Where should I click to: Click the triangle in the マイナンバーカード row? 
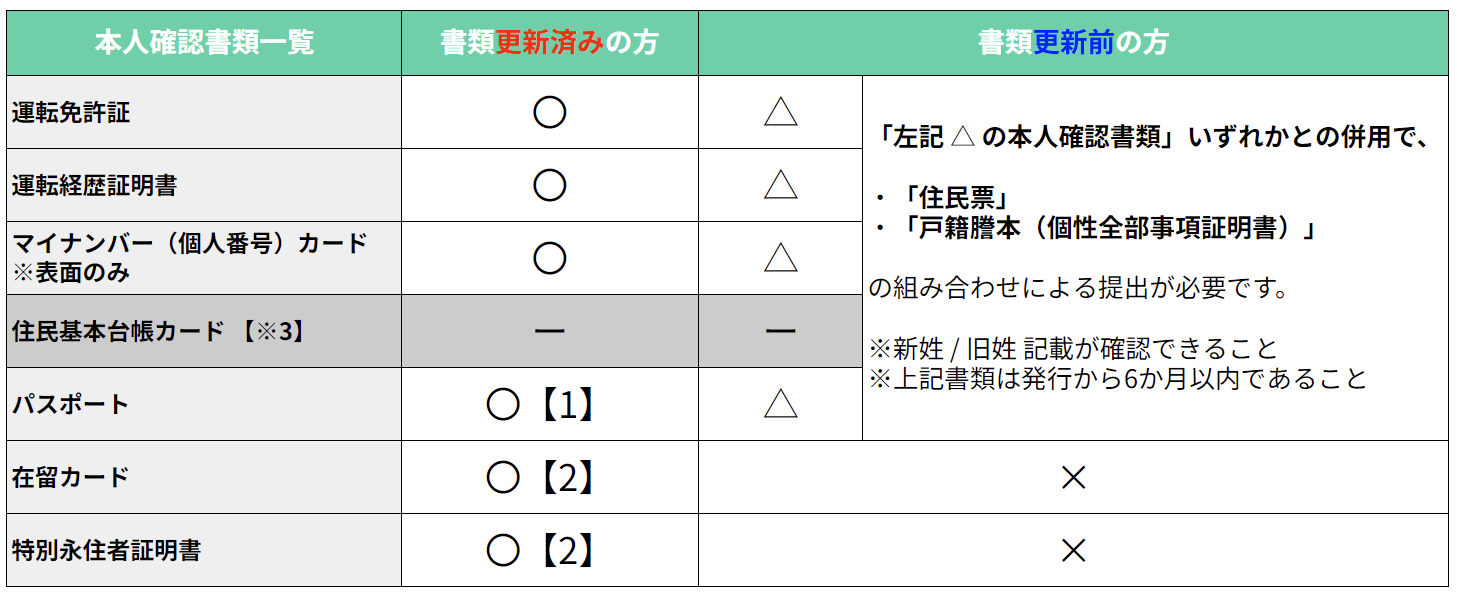[780, 258]
